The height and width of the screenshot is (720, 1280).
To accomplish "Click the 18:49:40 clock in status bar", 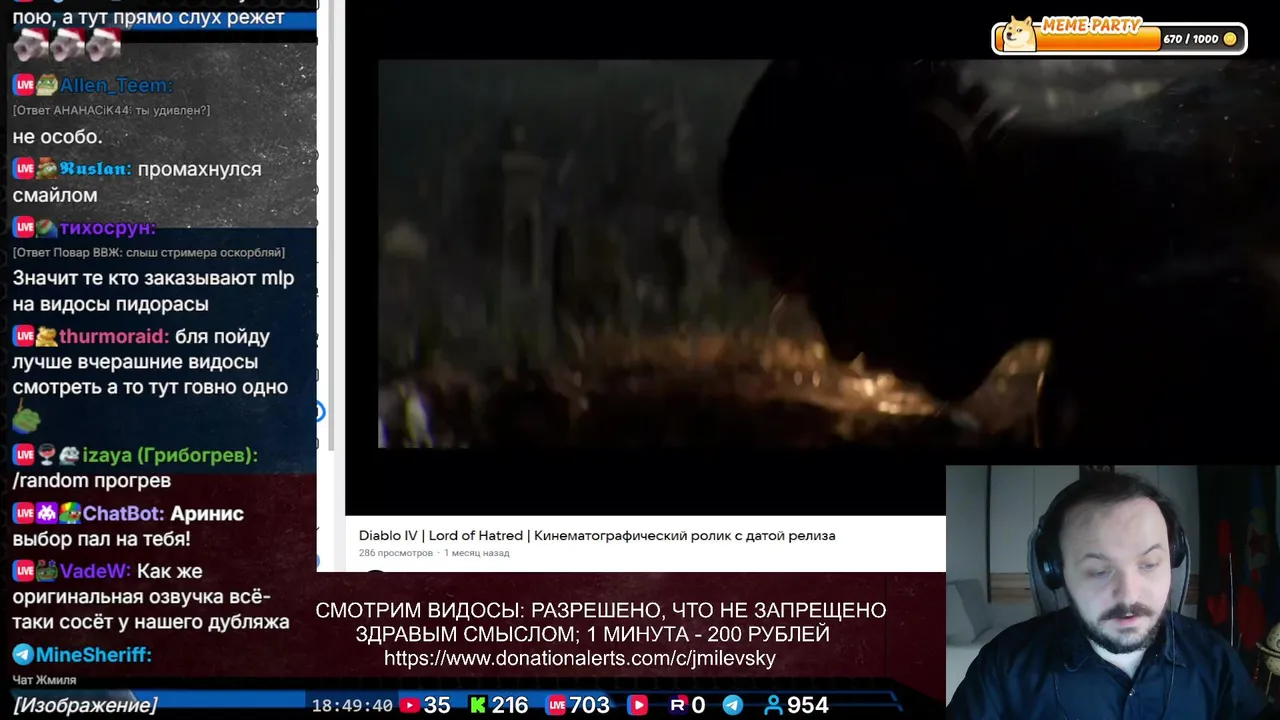I will pos(352,706).
